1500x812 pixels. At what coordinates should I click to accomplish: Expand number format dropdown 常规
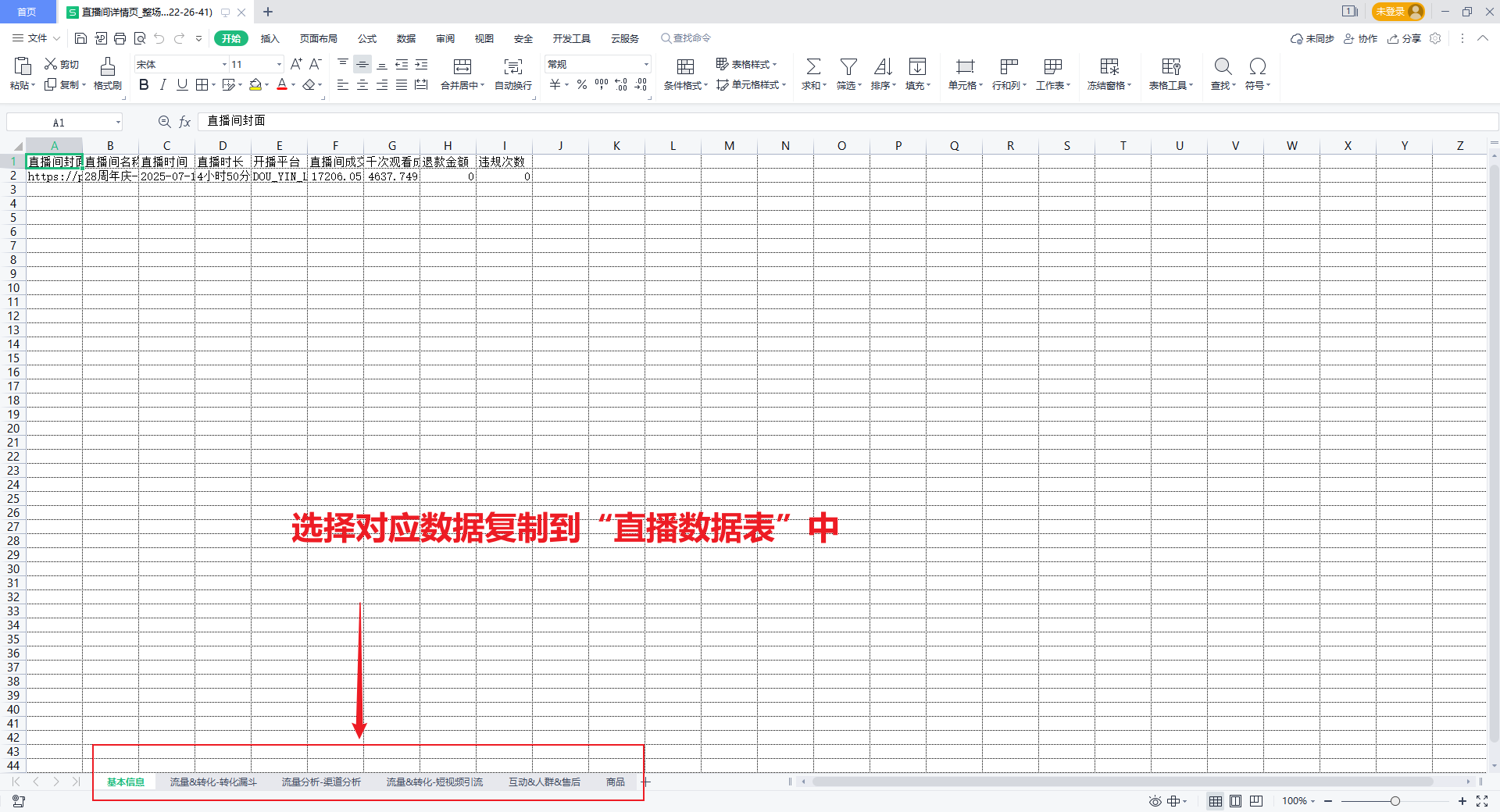pyautogui.click(x=646, y=65)
